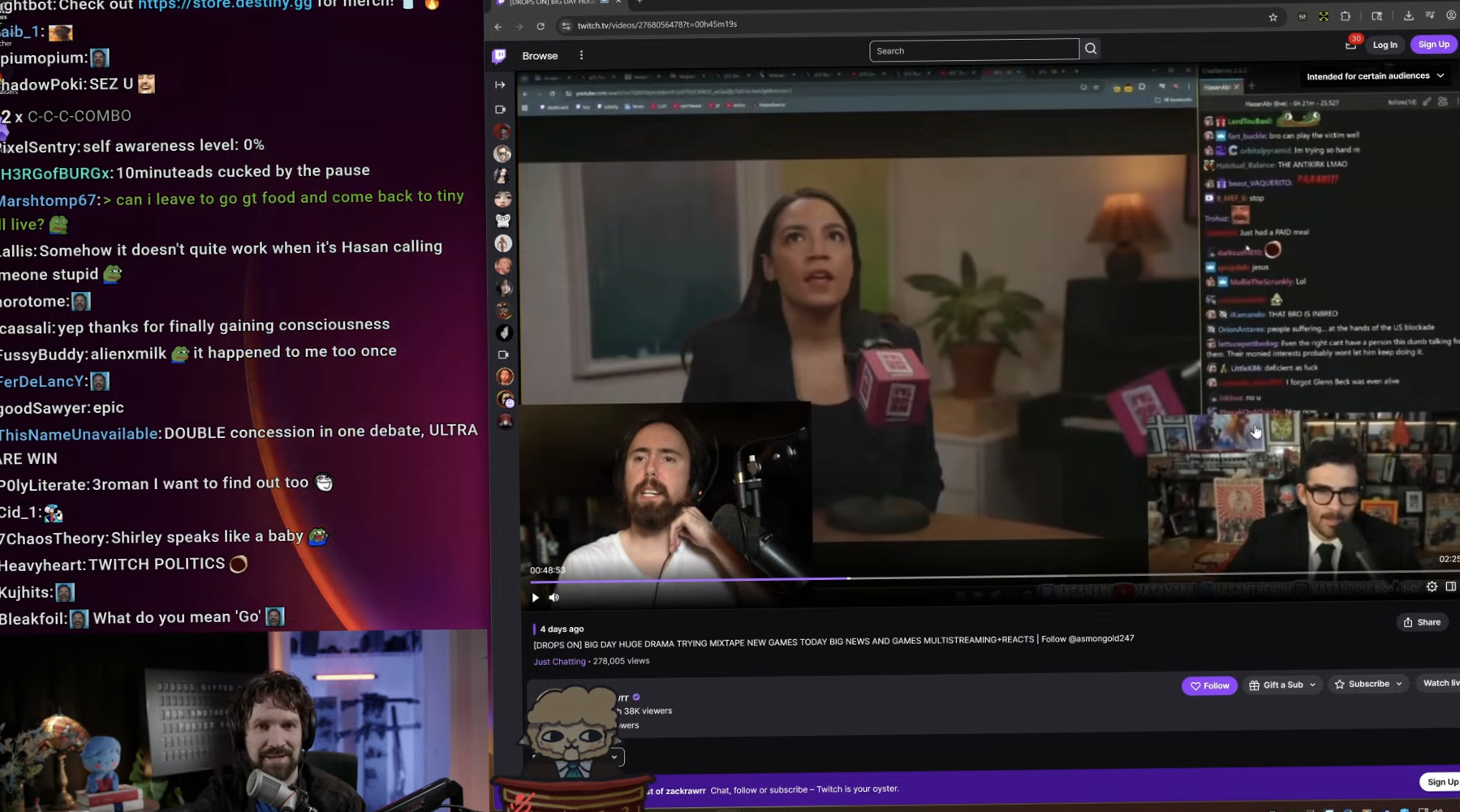Open the Subscribe dropdown arrow
The height and width of the screenshot is (812, 1460).
click(x=1399, y=684)
